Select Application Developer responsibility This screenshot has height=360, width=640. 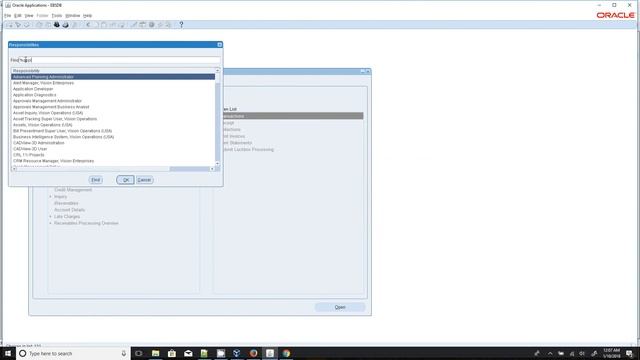(x=113, y=89)
